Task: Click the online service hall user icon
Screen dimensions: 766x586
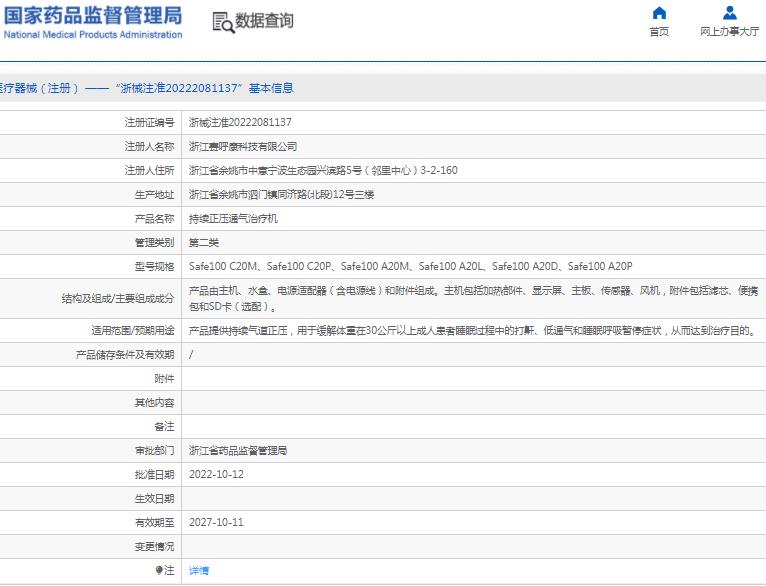Action: coord(729,13)
